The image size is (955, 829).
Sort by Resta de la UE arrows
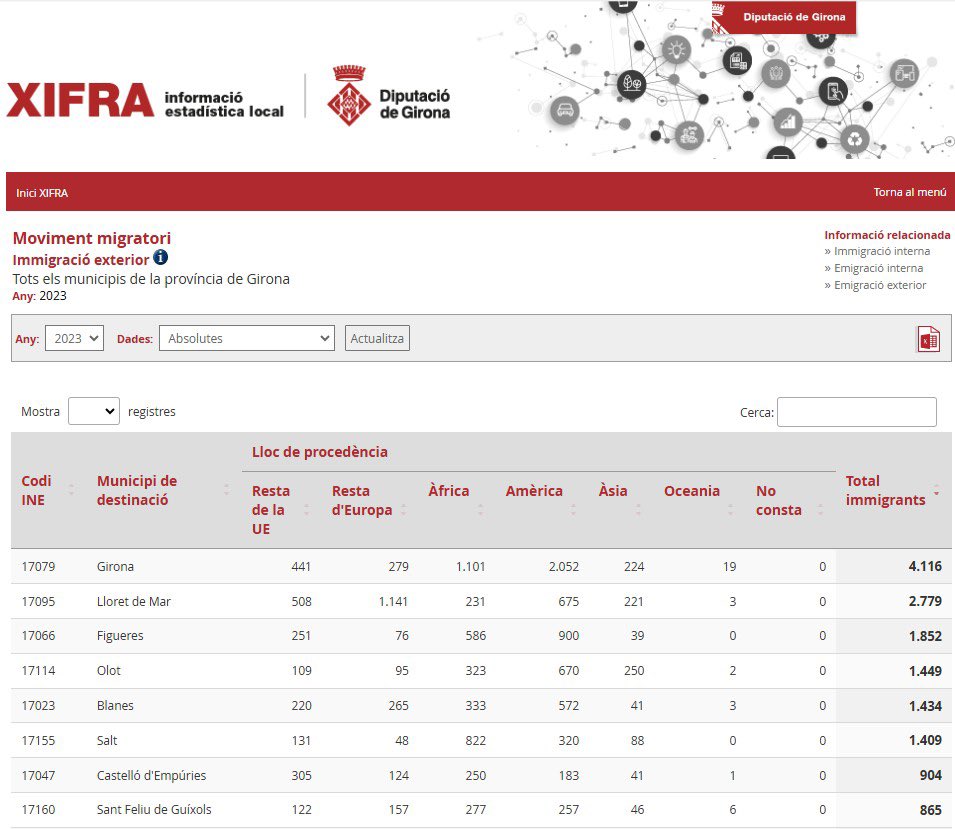[x=306, y=510]
